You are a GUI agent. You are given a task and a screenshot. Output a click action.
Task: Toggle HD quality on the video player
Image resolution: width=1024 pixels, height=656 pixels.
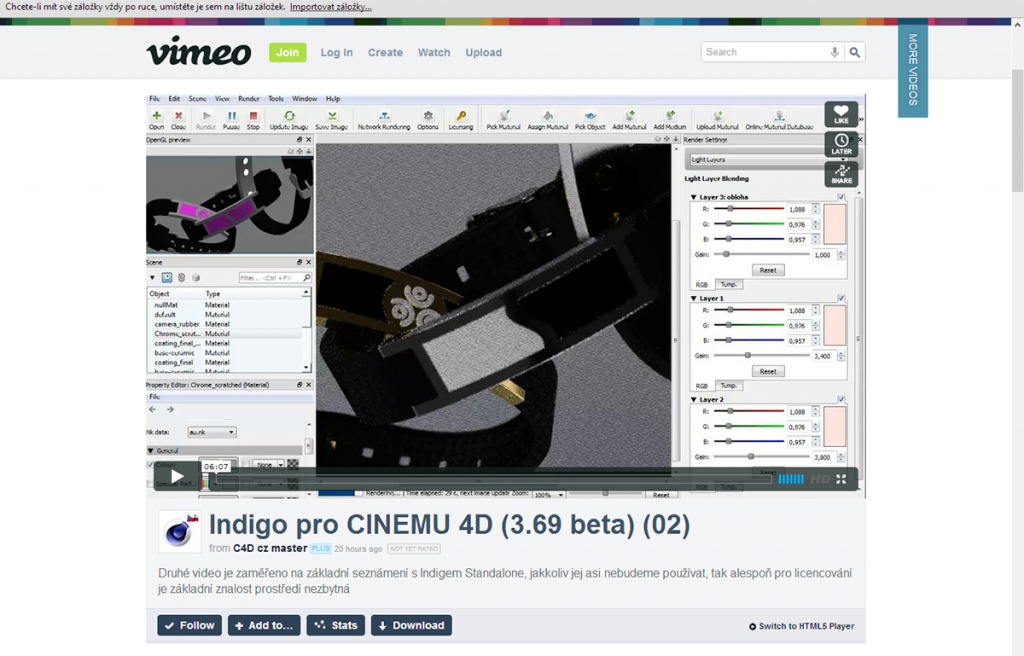coord(820,479)
